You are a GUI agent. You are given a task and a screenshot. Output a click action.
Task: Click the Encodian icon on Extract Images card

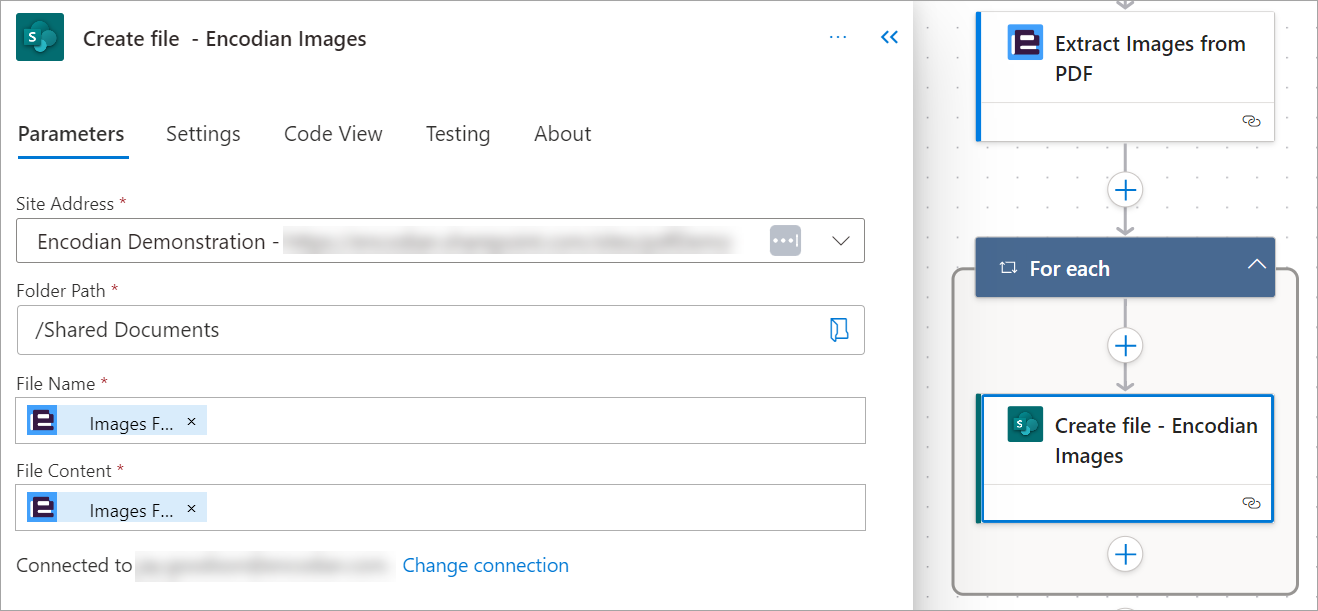(x=1025, y=42)
